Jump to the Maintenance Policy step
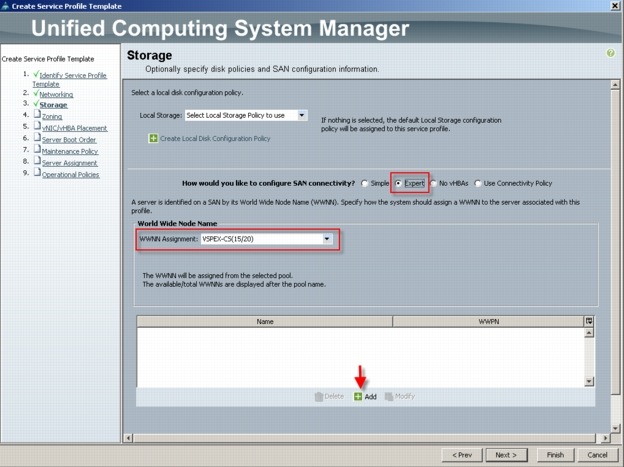The image size is (624, 467). pyautogui.click(x=70, y=151)
